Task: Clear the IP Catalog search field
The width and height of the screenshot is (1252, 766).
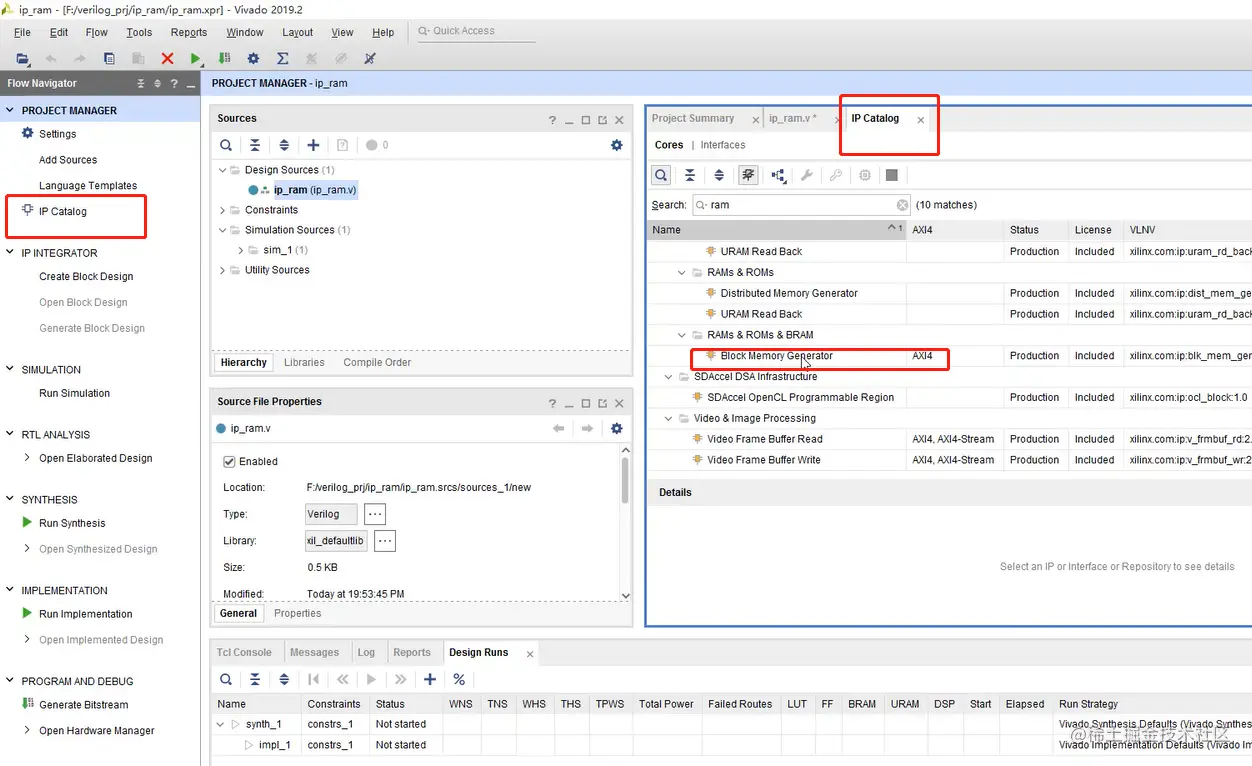Action: [902, 205]
